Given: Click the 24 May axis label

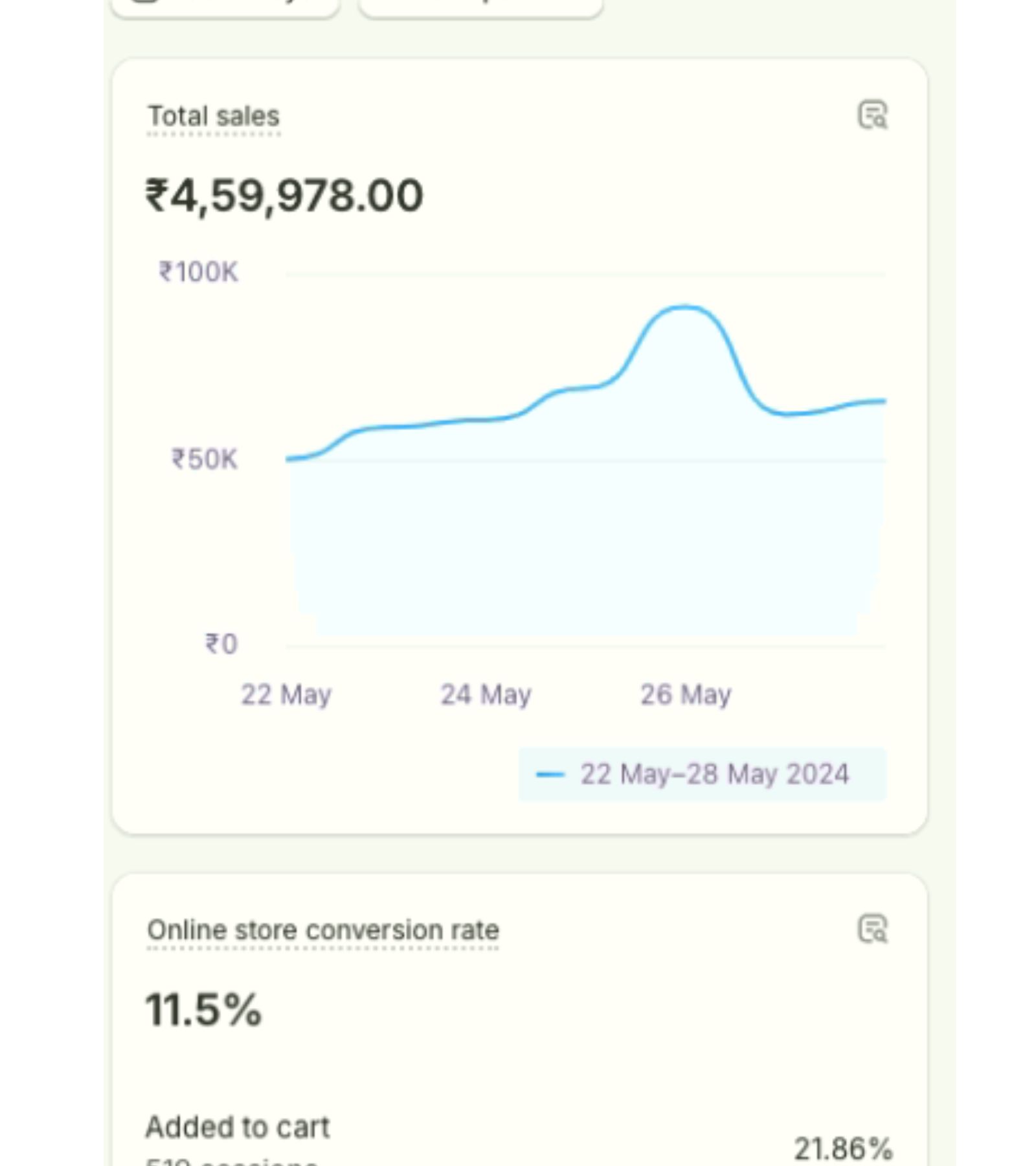Looking at the screenshot, I should click(486, 694).
